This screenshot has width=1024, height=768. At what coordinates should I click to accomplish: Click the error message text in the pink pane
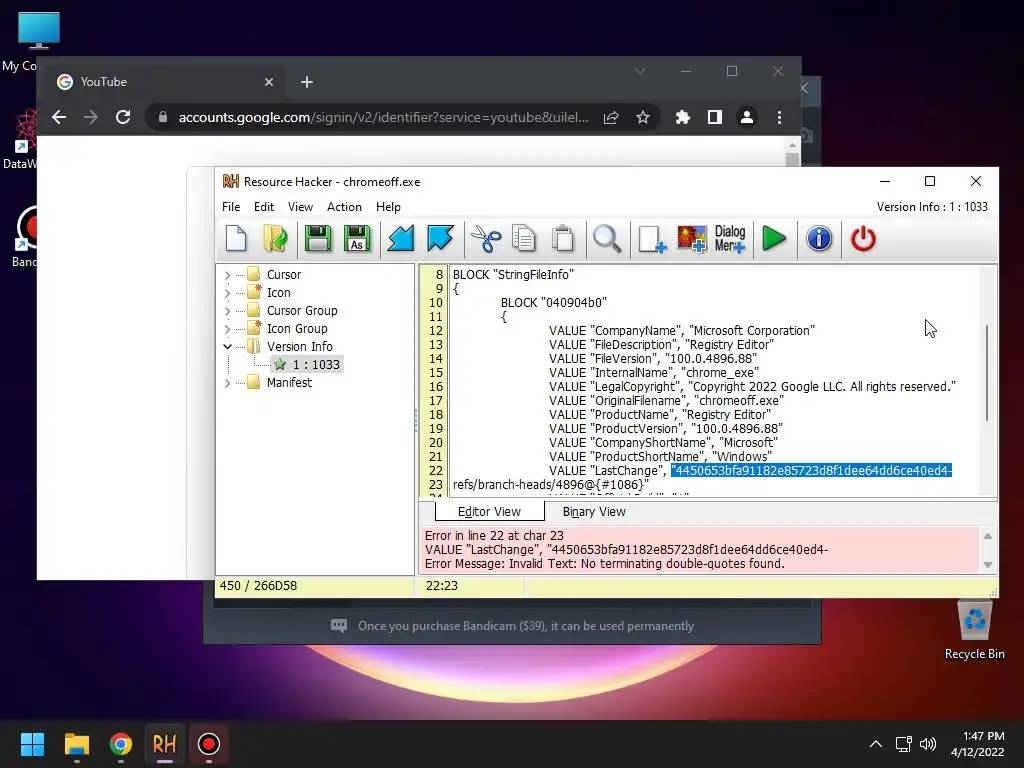coord(605,564)
